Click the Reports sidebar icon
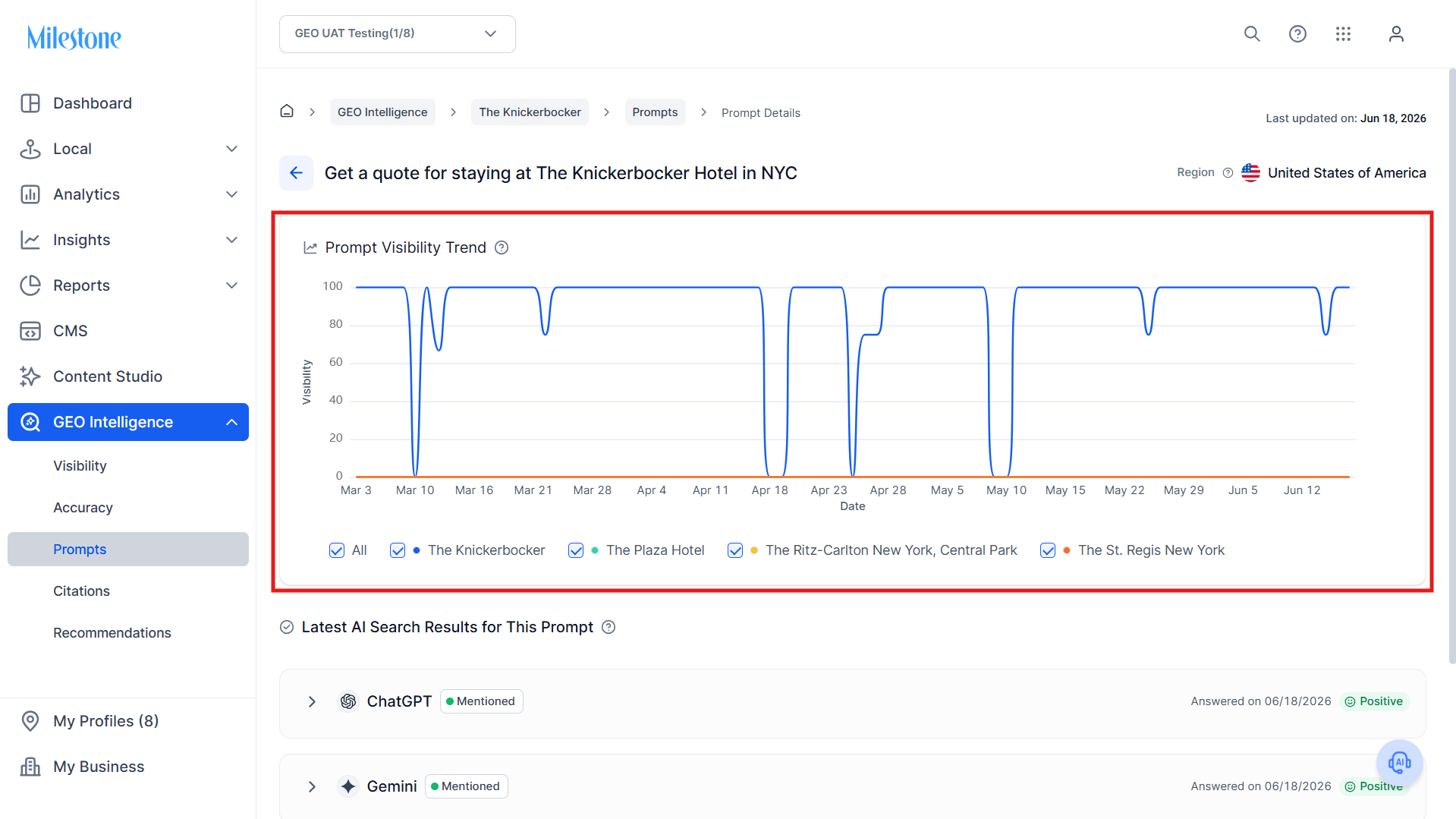Viewport: 1456px width, 819px height. pyautogui.click(x=30, y=285)
